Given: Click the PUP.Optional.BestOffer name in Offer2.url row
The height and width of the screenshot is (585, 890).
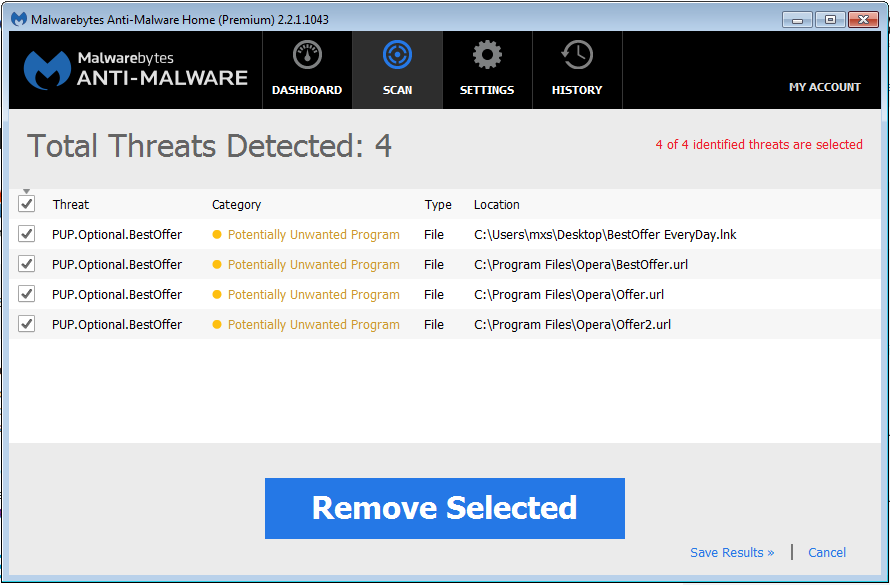Looking at the screenshot, I should tap(117, 325).
